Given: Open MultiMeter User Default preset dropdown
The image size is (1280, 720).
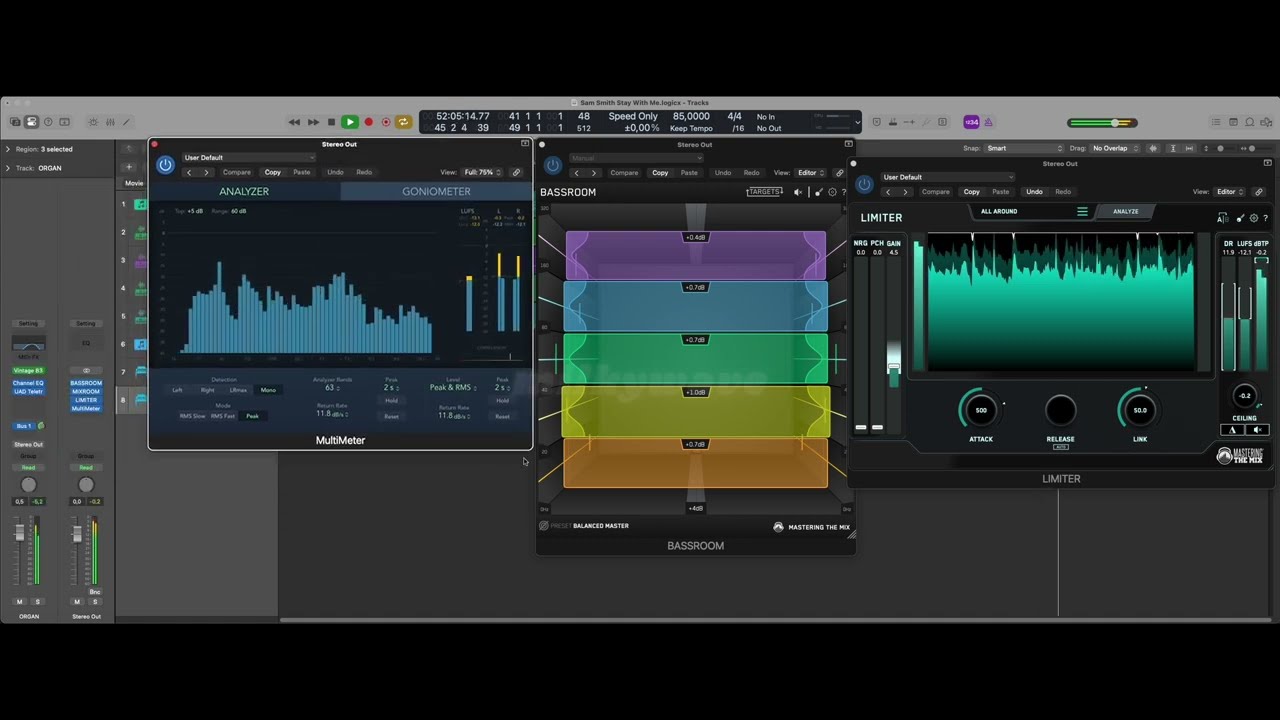Looking at the screenshot, I should [x=248, y=157].
